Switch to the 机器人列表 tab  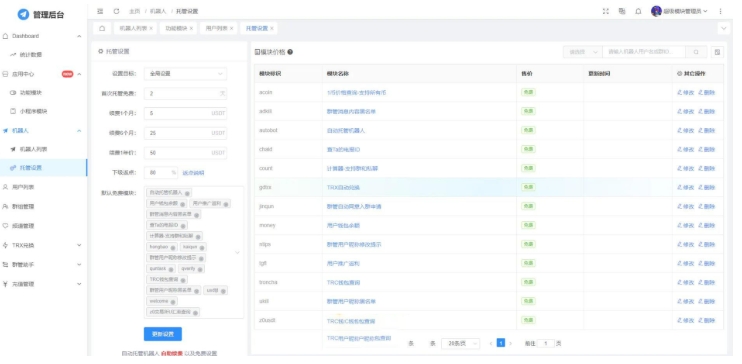(x=133, y=28)
